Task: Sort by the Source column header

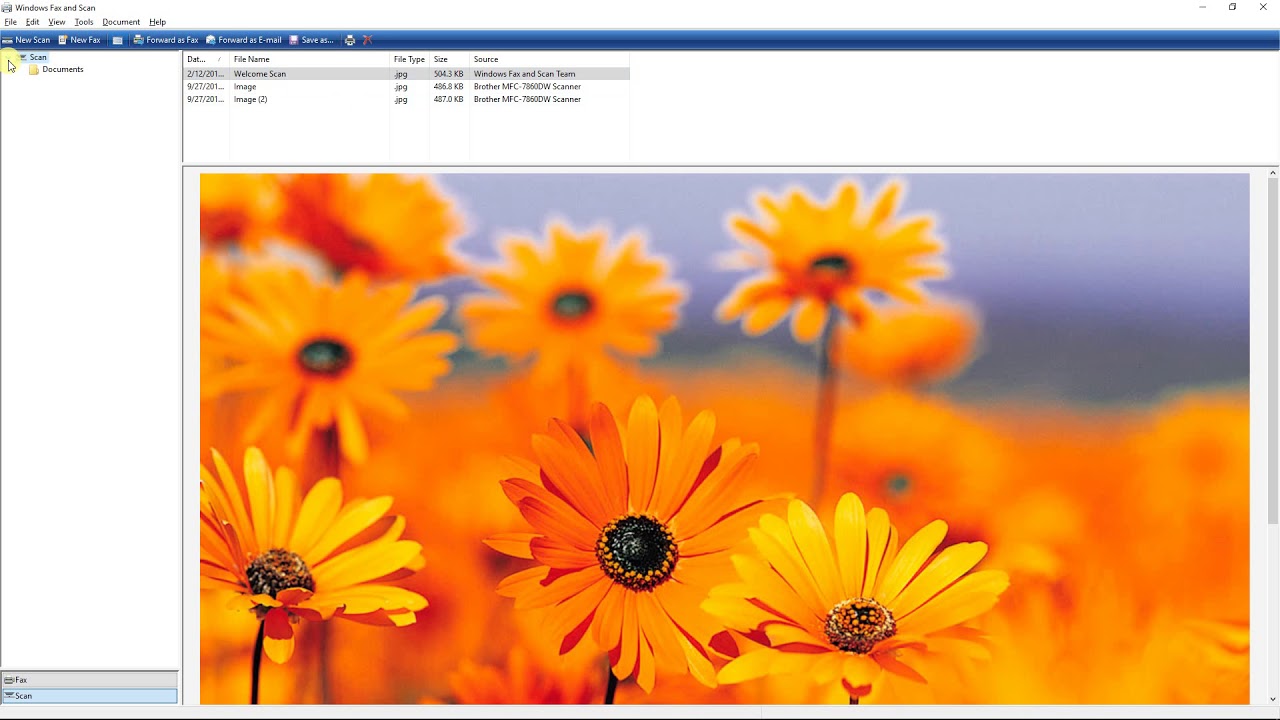Action: (550, 59)
